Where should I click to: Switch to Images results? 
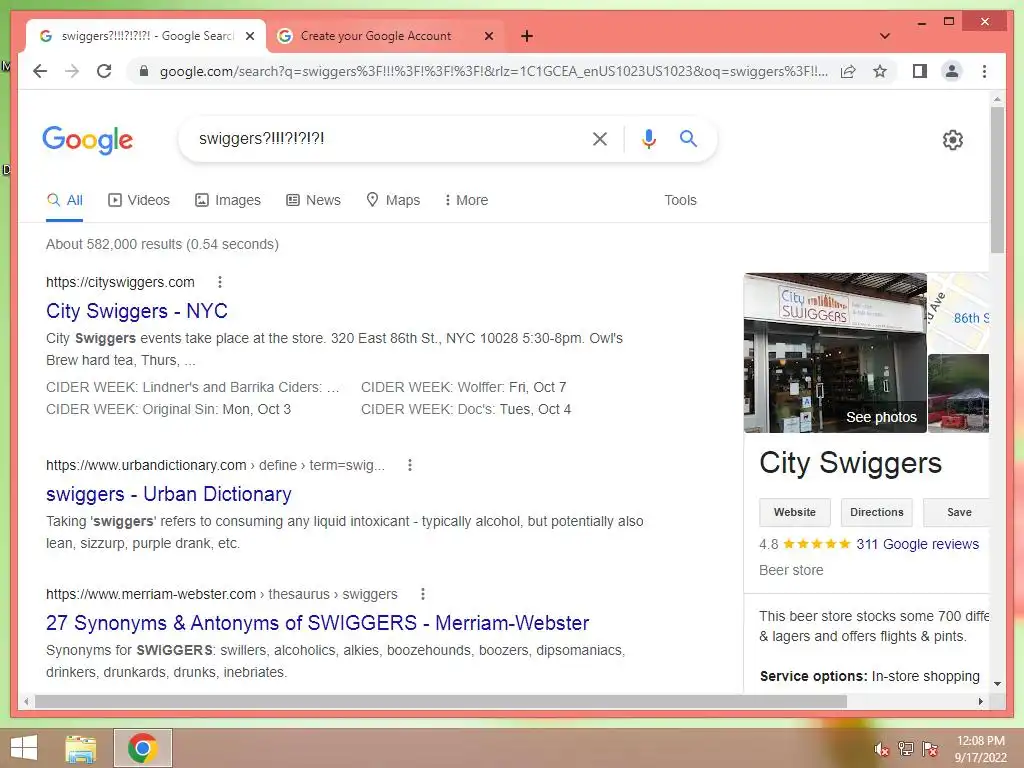pyautogui.click(x=228, y=200)
